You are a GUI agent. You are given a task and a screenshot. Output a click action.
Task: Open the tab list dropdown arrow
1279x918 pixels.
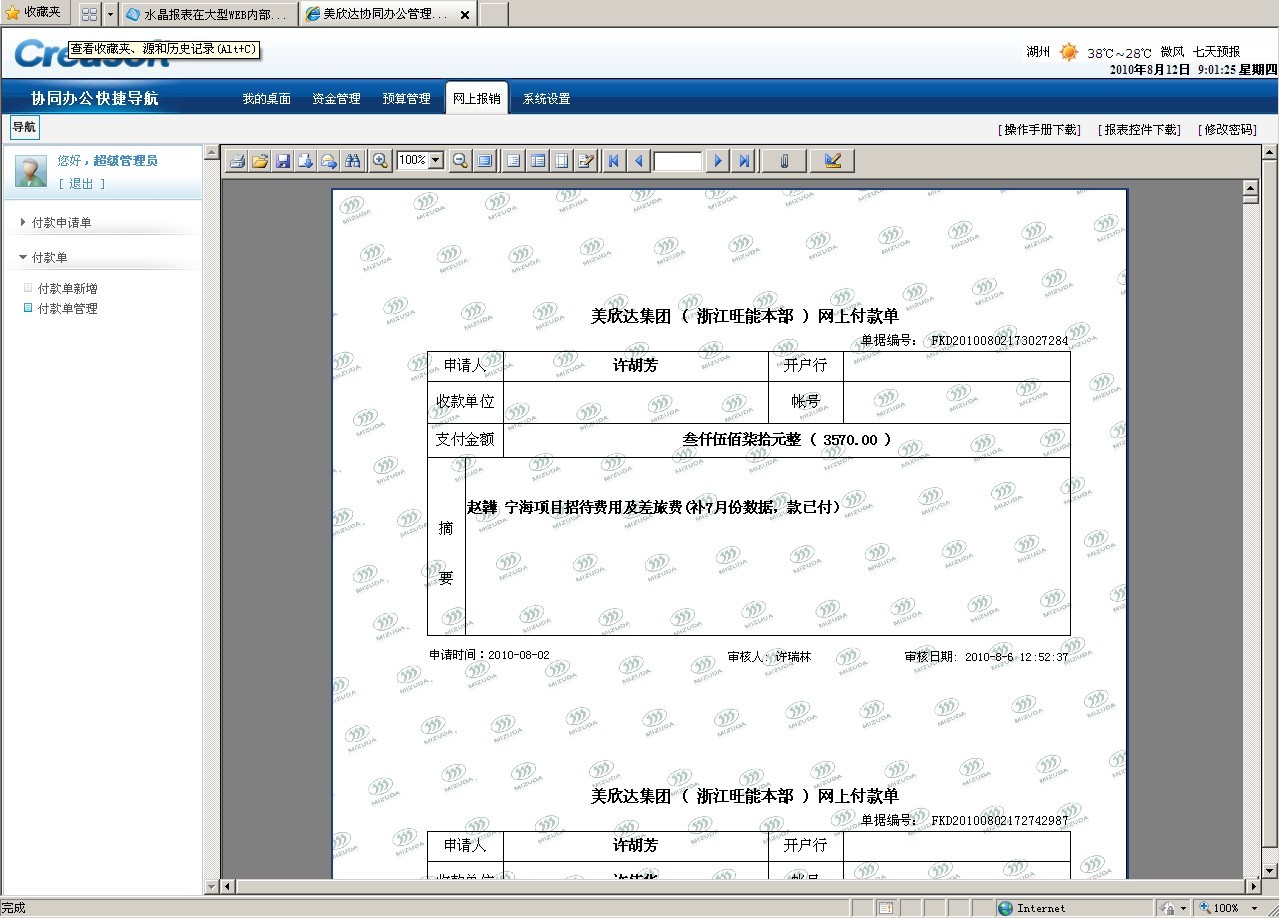click(x=110, y=14)
